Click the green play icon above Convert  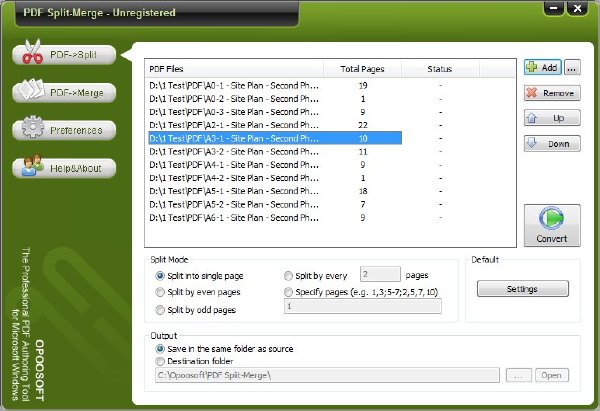pos(551,218)
